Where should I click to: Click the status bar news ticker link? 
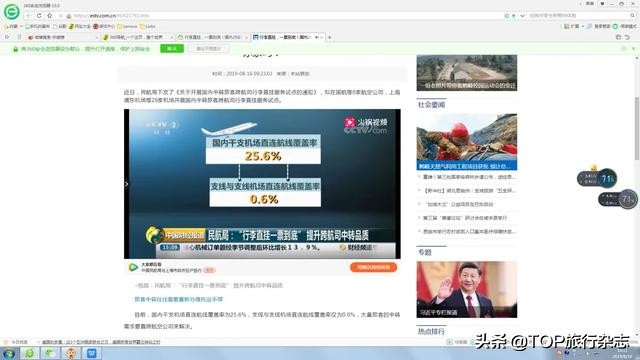pyautogui.click(x=101, y=342)
